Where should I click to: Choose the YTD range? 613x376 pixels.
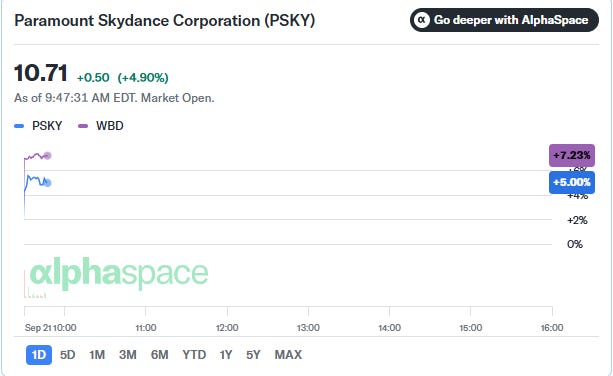[194, 355]
